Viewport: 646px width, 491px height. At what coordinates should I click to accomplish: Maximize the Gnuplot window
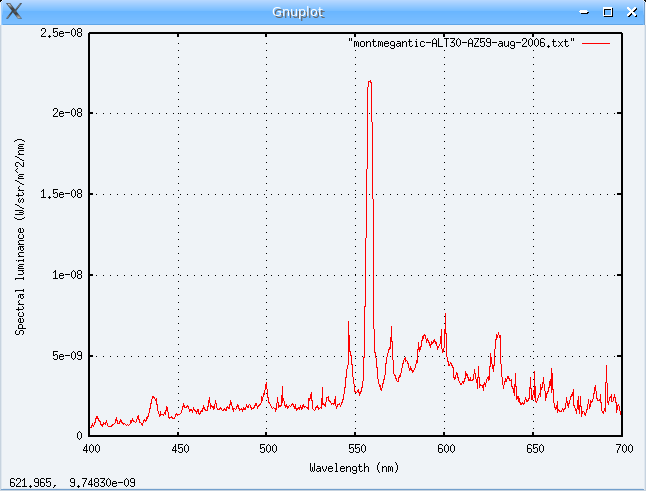[608, 12]
